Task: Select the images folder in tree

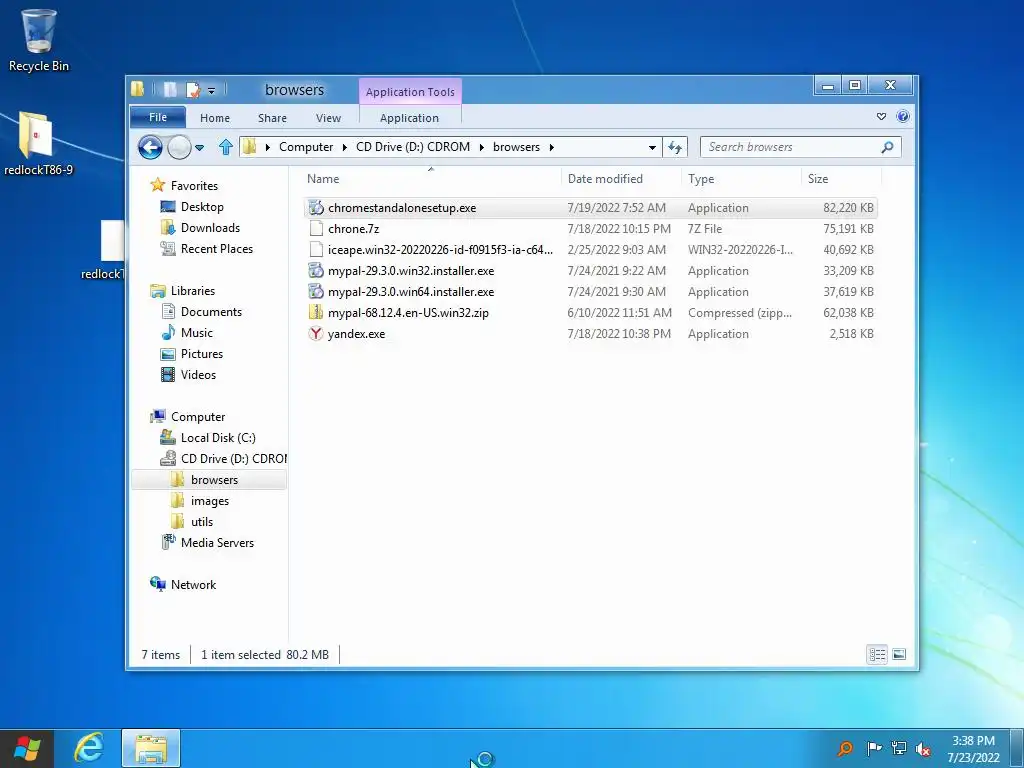Action: click(x=210, y=500)
